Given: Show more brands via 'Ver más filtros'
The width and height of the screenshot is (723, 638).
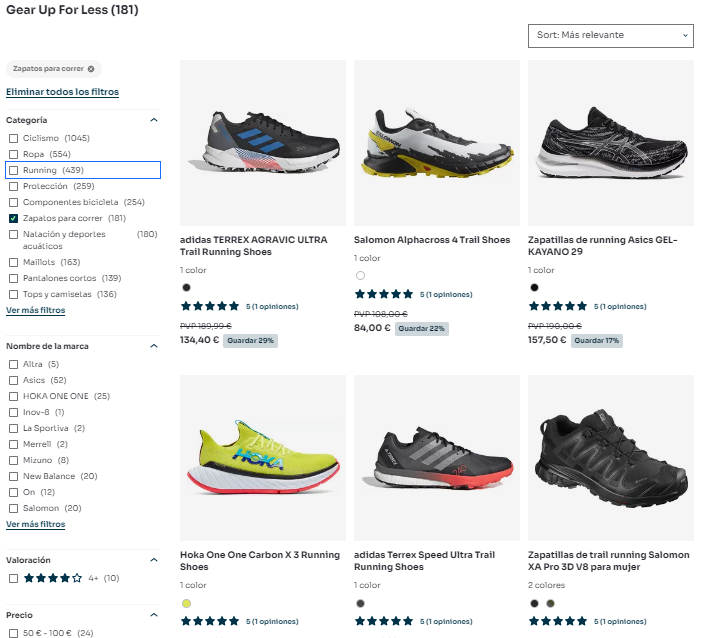Looking at the screenshot, I should tap(35, 524).
